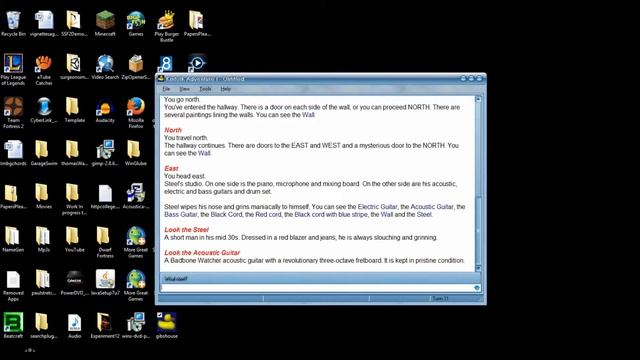This screenshot has height=360, width=640.
Task: Click the game window title bar icon
Action: [161, 78]
